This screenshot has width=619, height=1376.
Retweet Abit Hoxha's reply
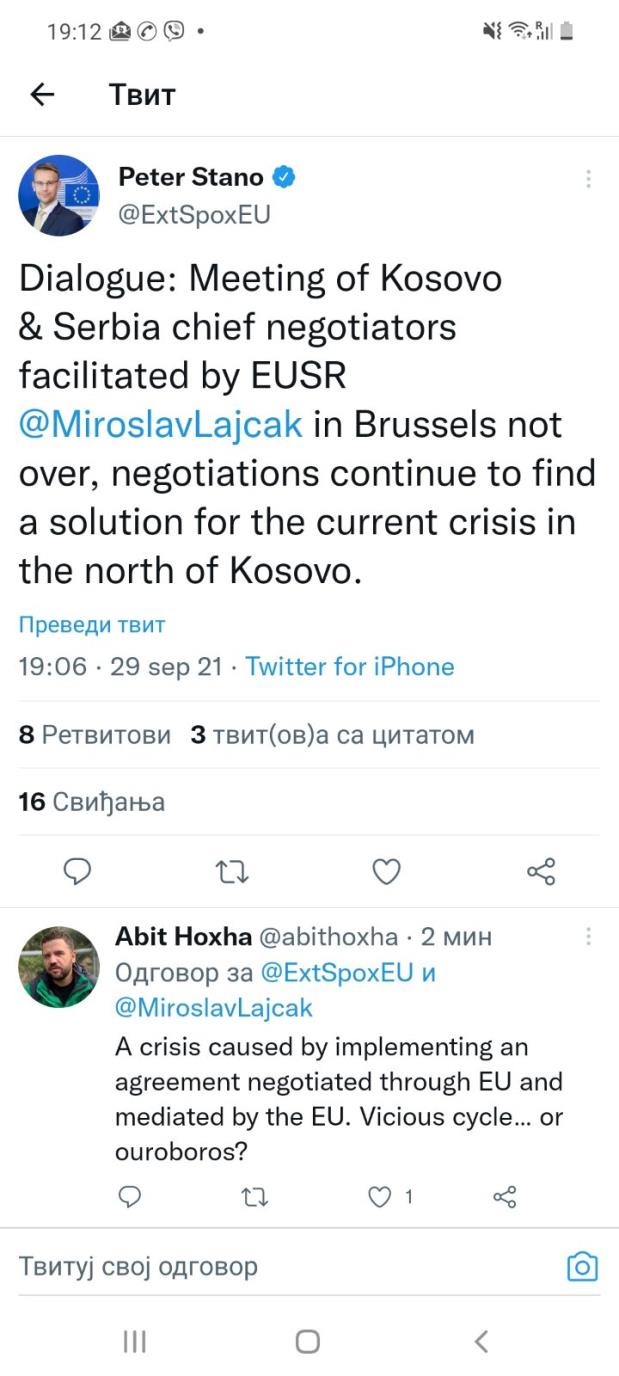pyautogui.click(x=256, y=1196)
